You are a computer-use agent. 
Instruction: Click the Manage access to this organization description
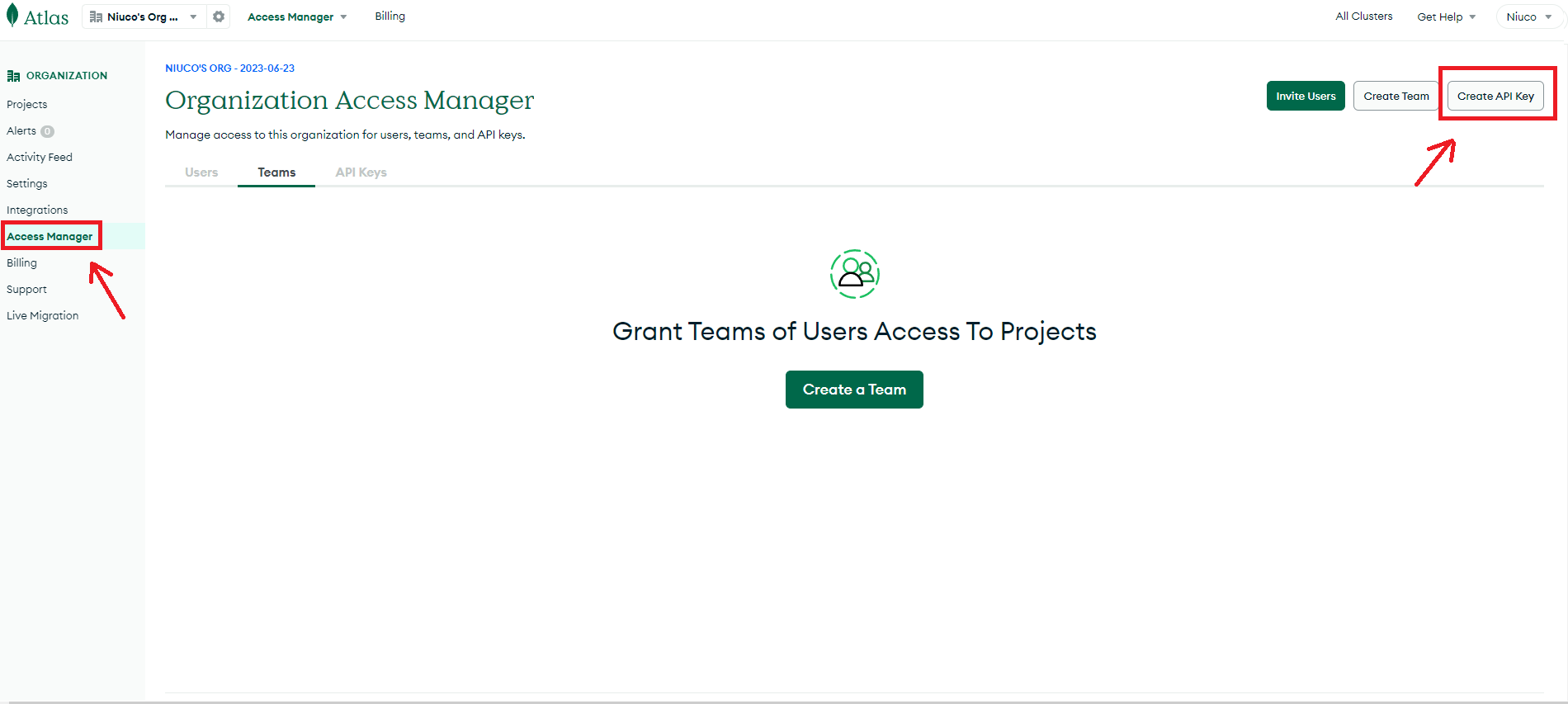(345, 135)
